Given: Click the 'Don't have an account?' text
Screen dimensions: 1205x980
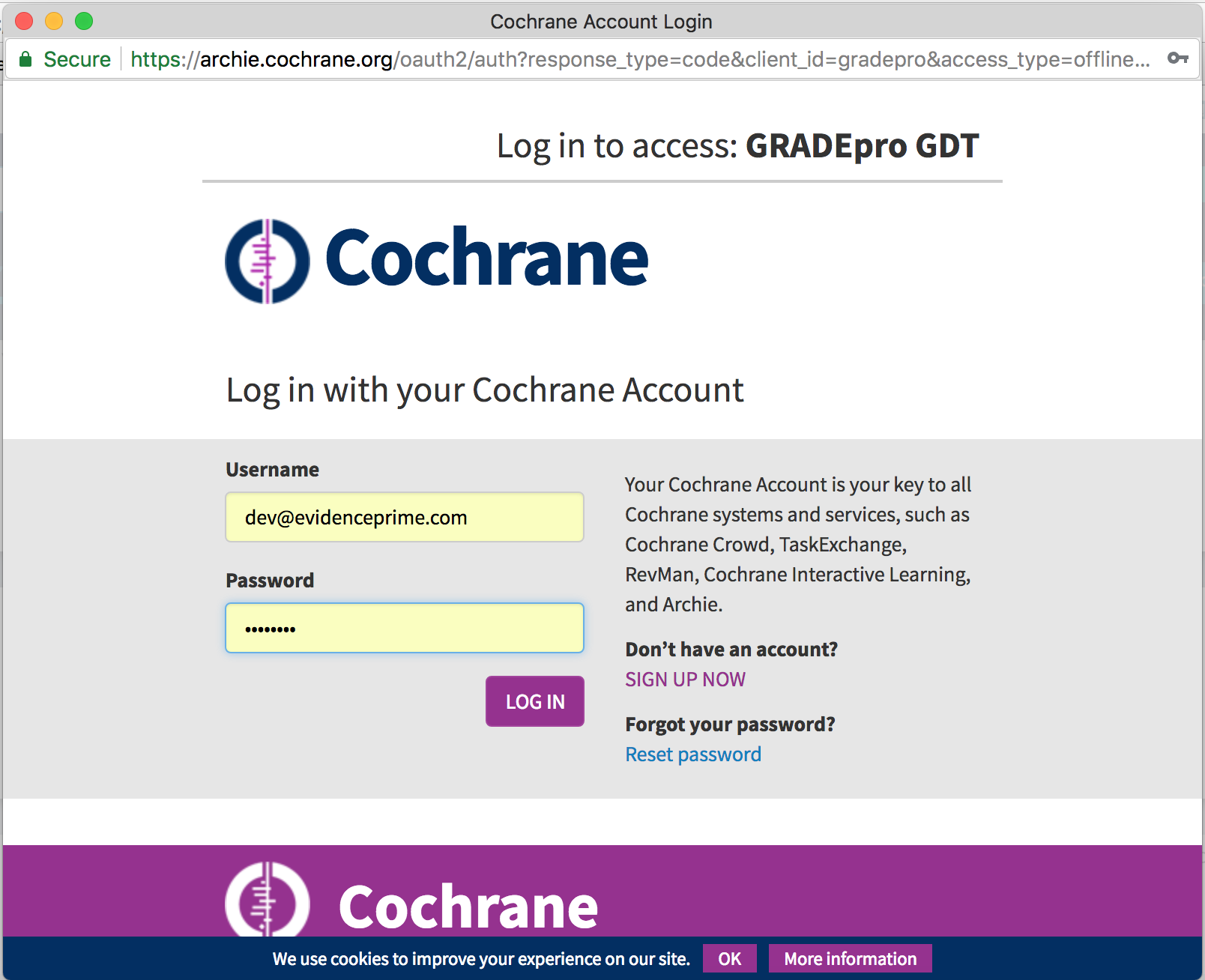Looking at the screenshot, I should click(731, 649).
